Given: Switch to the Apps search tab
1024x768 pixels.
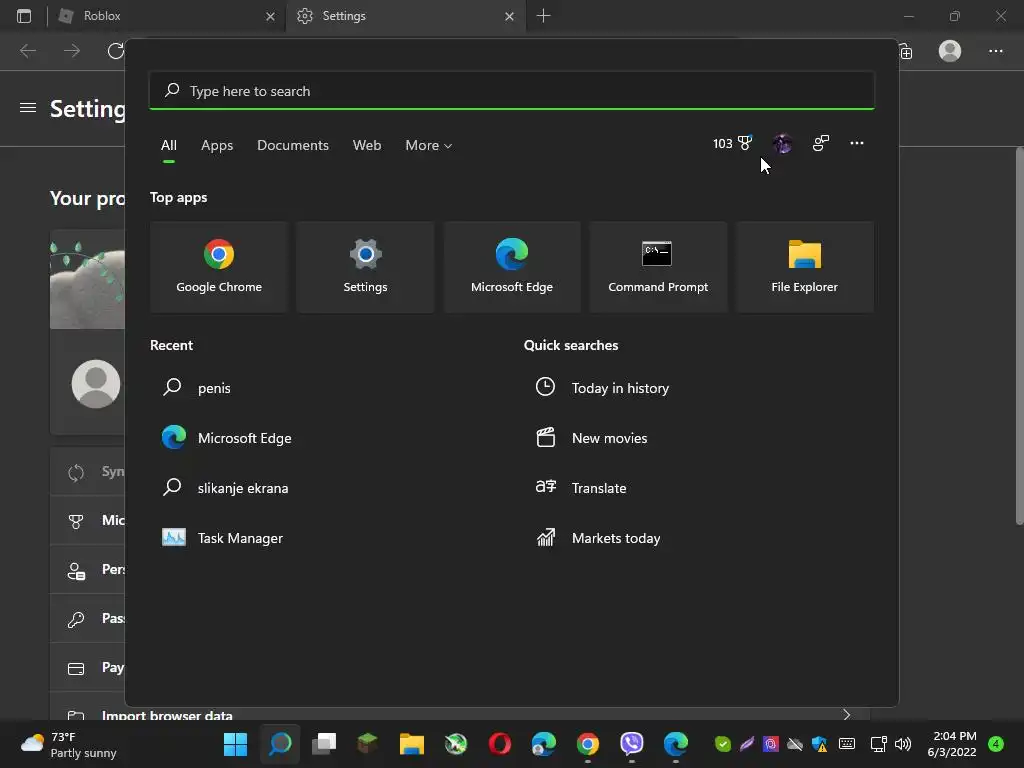Looking at the screenshot, I should click(x=217, y=145).
